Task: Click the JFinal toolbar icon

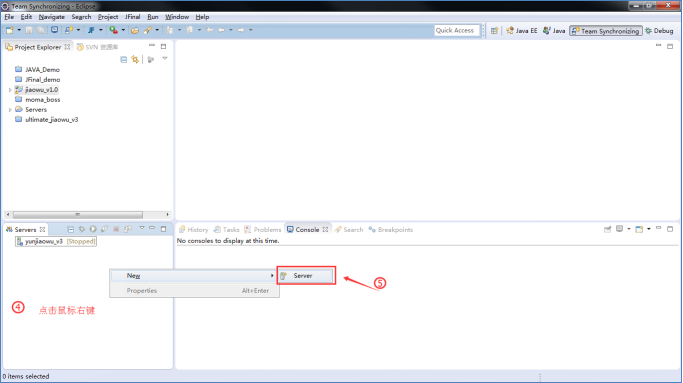Action: [91, 30]
